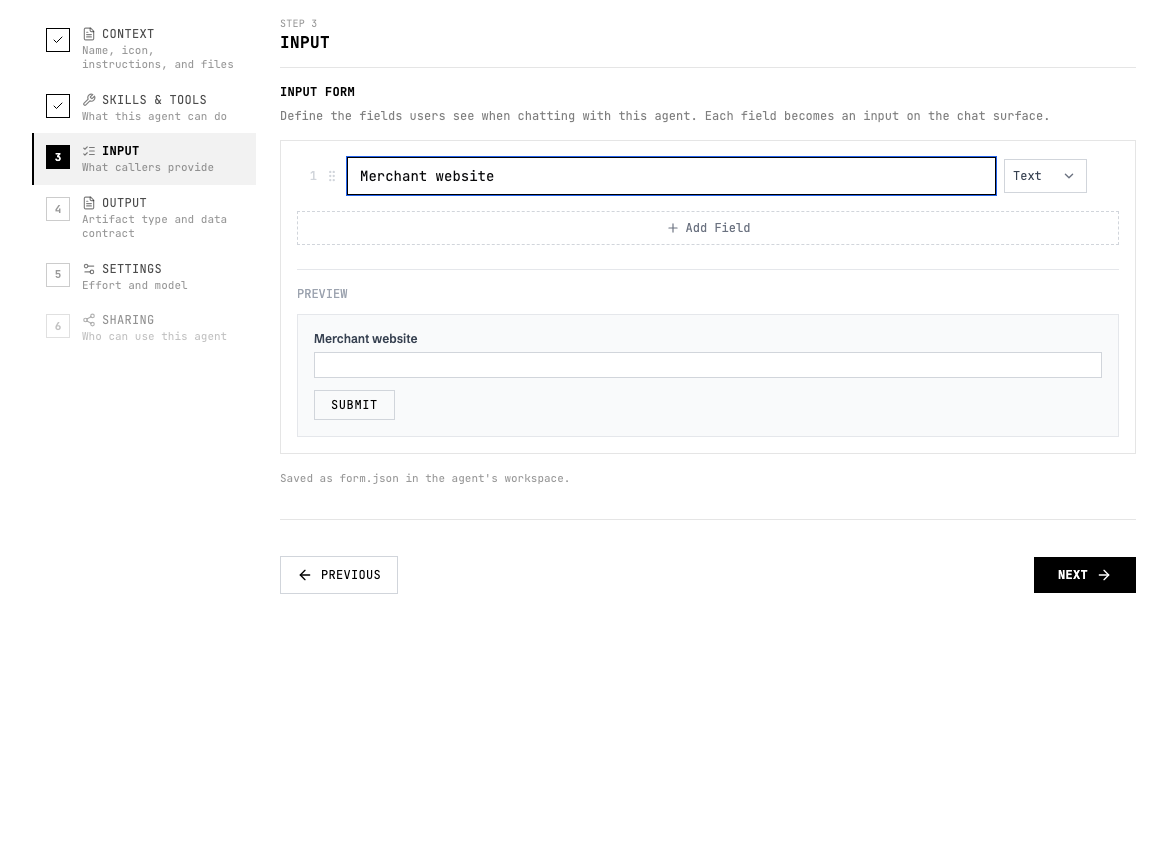Click the Submit button in preview
Image resolution: width=1160 pixels, height=850 pixels.
coord(354,405)
